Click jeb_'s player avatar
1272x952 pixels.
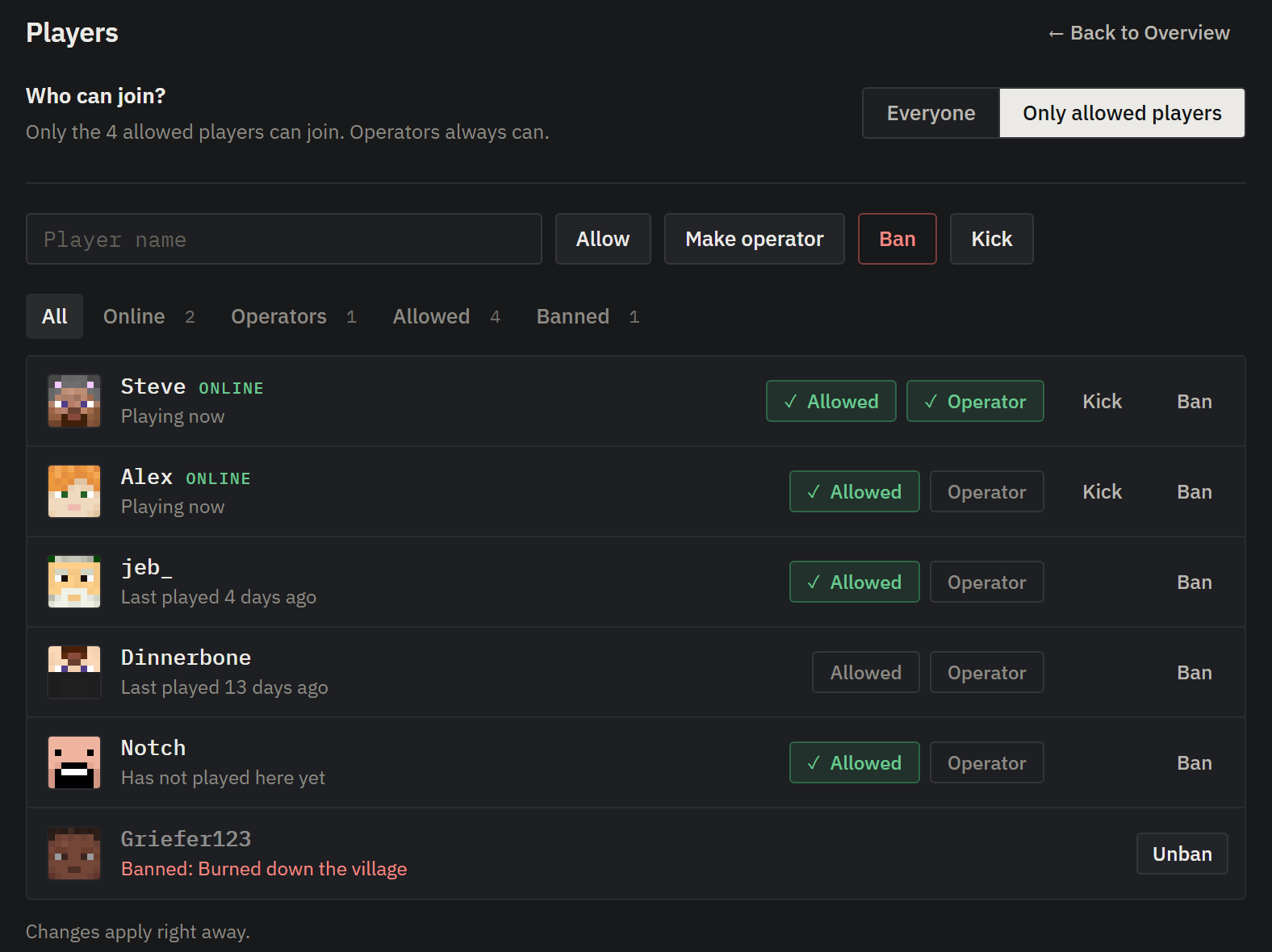(74, 582)
